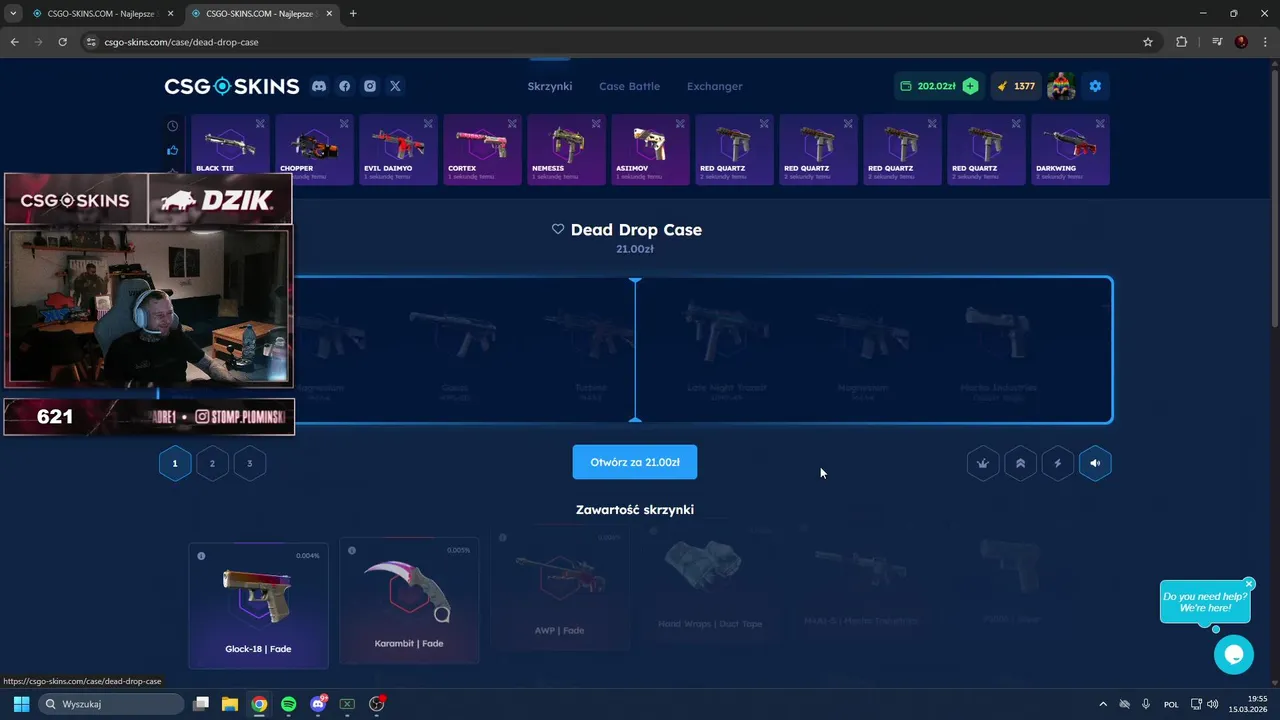Click crossed-swords icon on CORTEX card
The image size is (1280, 720).
click(512, 124)
